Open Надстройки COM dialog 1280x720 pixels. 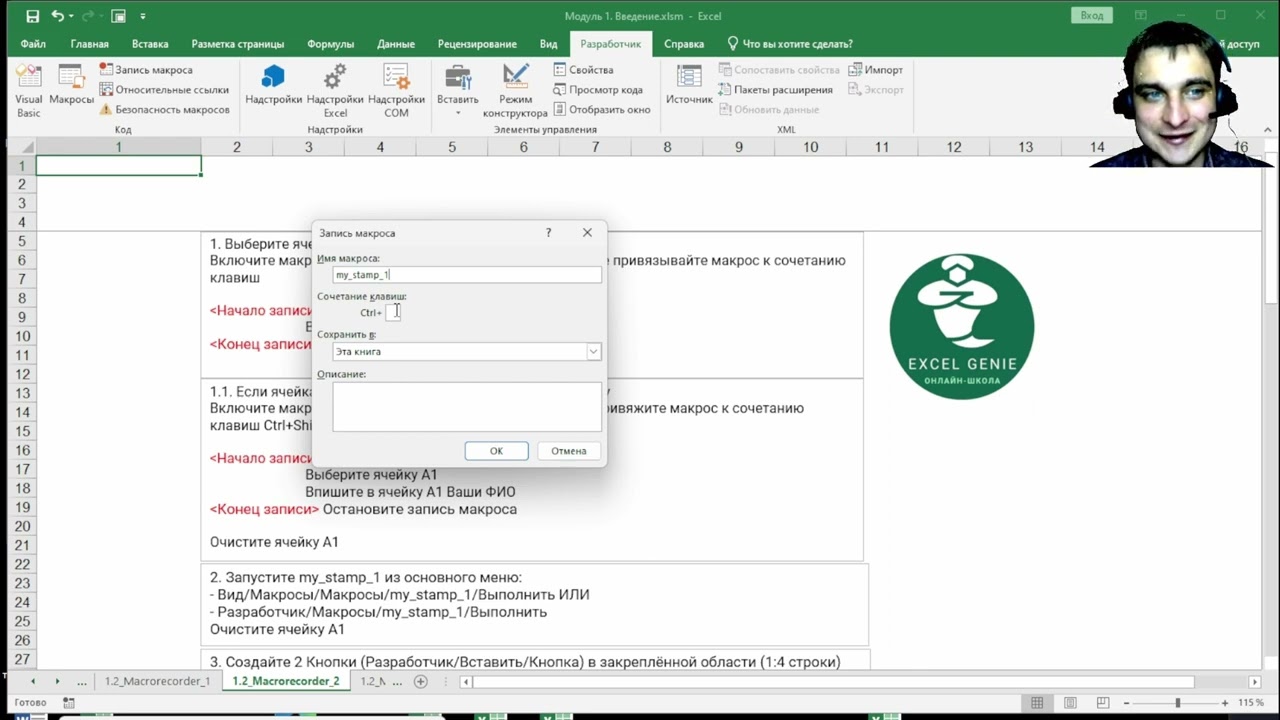396,90
